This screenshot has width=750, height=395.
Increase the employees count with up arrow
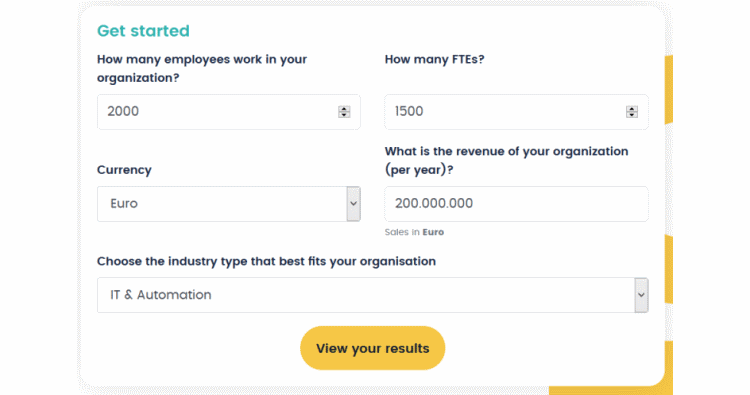point(344,109)
